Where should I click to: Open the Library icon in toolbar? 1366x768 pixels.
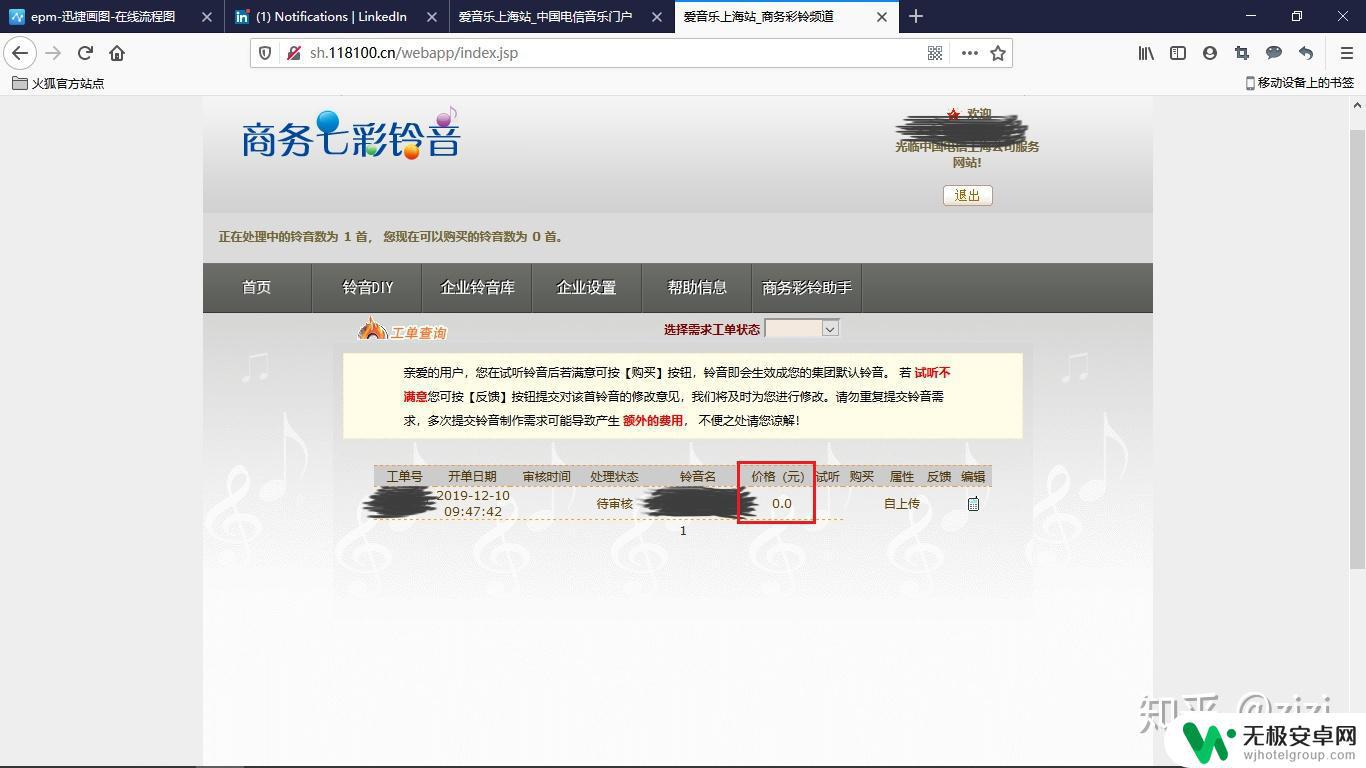[x=1146, y=53]
